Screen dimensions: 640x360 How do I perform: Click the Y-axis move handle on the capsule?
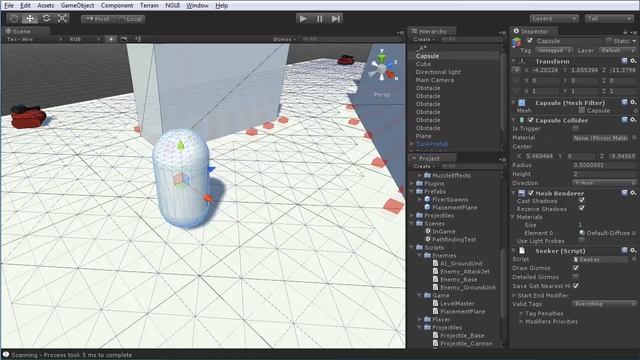(180, 145)
